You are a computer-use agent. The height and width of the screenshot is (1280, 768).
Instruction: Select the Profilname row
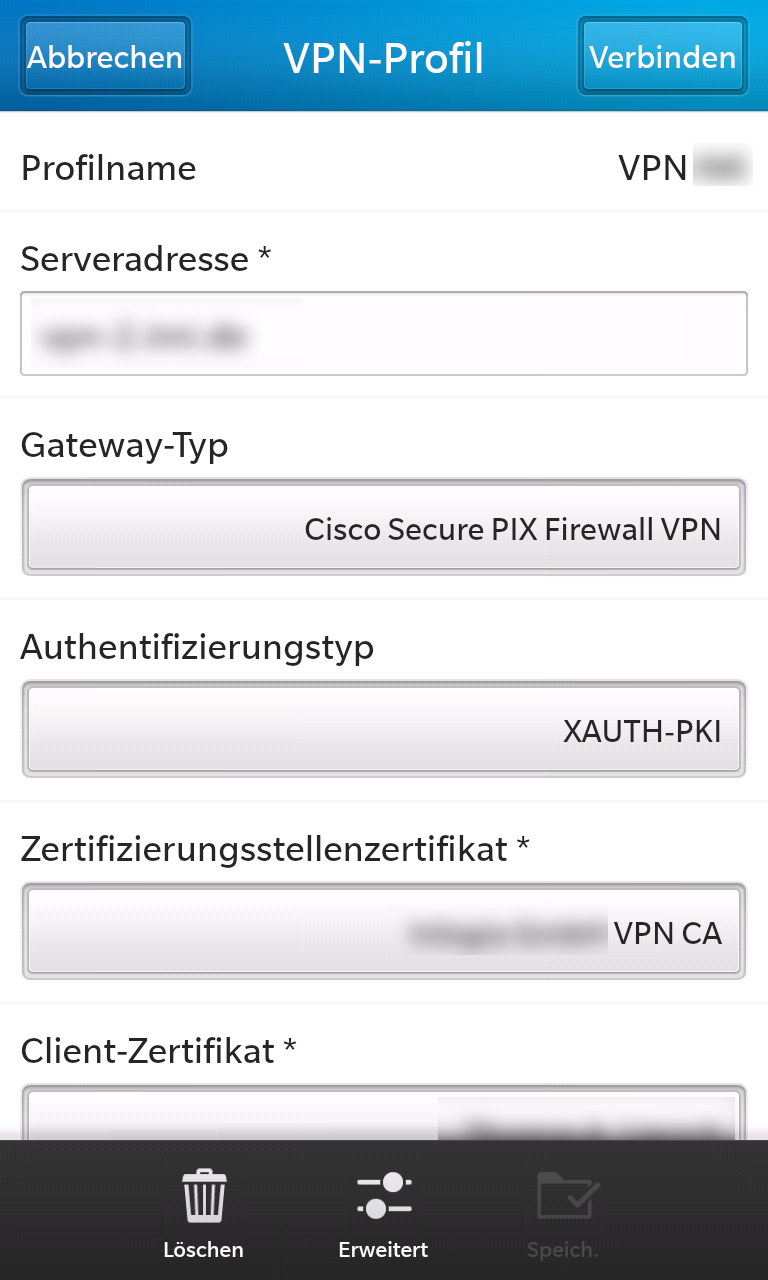click(384, 167)
